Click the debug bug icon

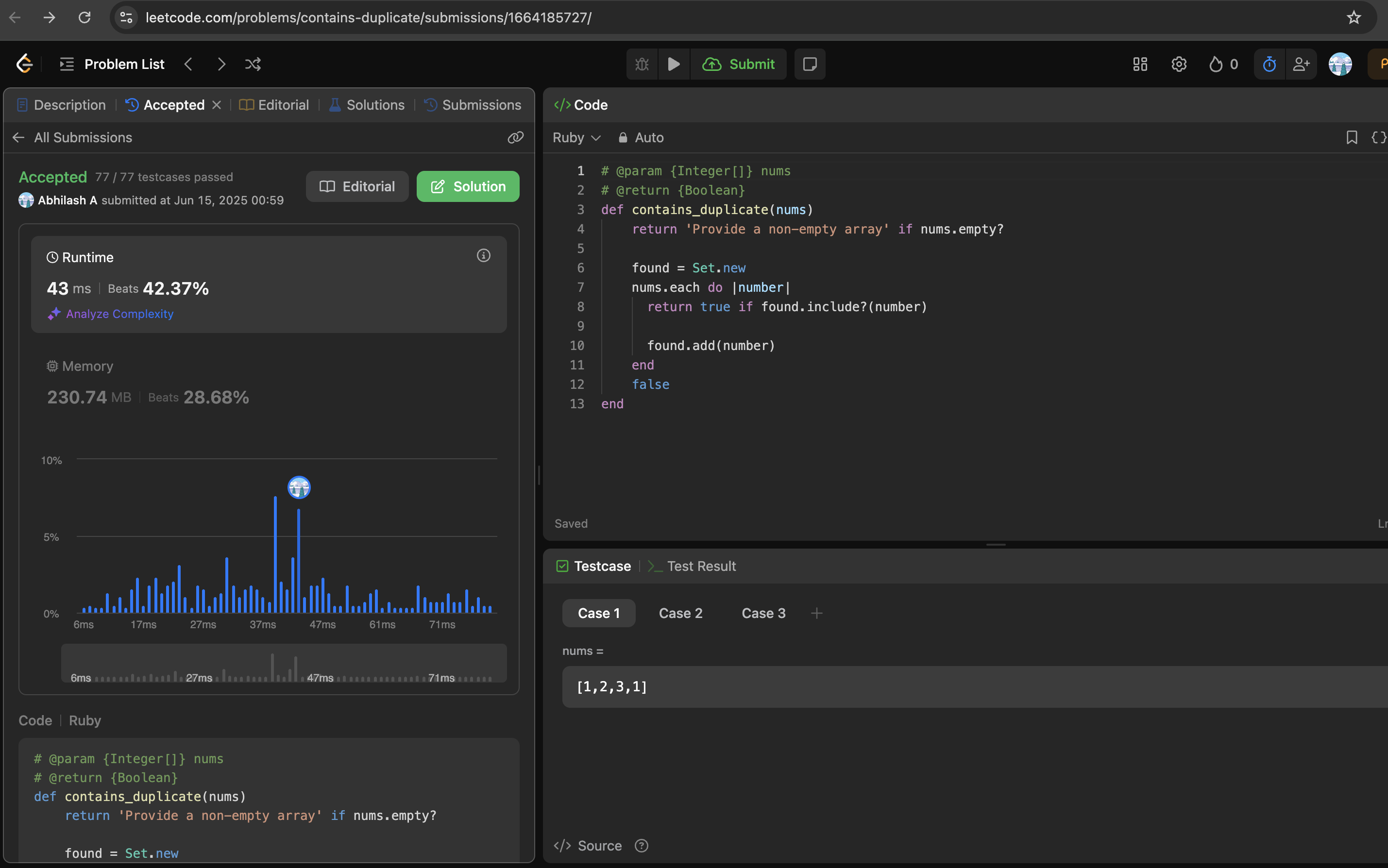(x=642, y=64)
